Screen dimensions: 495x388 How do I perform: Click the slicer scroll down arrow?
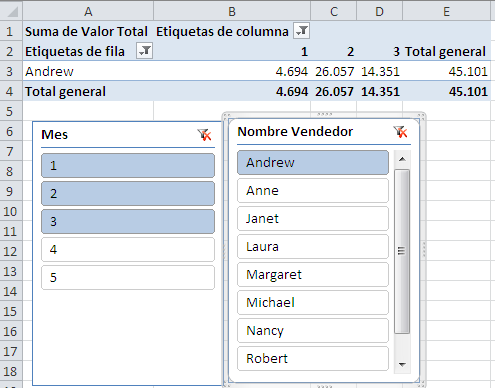pyautogui.click(x=402, y=365)
